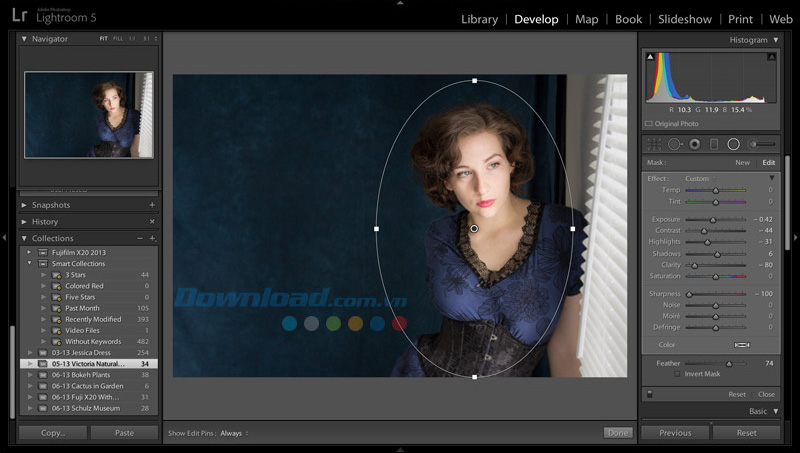Select the Spot Removal tool
This screenshot has width=800, height=453.
coord(674,144)
